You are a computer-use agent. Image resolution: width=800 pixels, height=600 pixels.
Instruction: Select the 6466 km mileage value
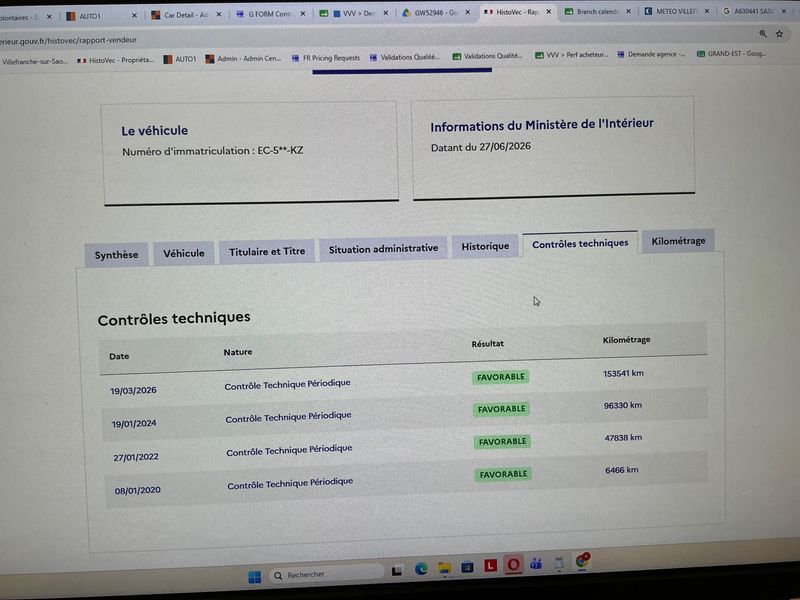[x=621, y=470]
